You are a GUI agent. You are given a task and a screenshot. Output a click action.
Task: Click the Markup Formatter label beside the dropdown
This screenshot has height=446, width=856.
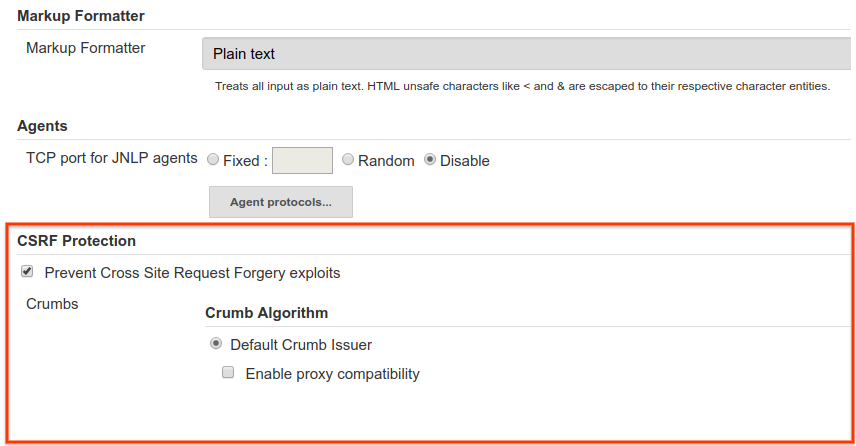click(86, 48)
